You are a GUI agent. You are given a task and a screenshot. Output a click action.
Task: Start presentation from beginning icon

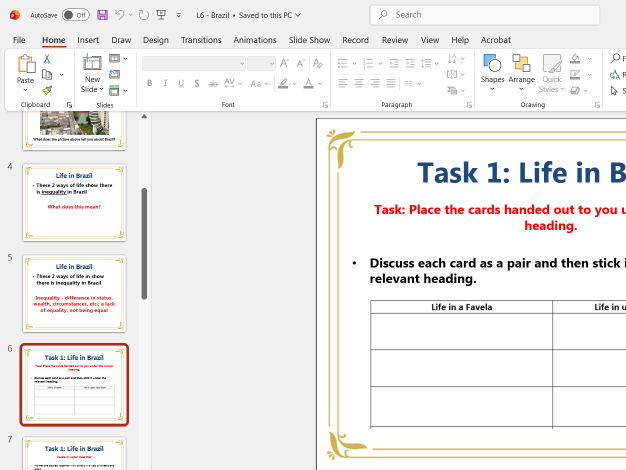pyautogui.click(x=161, y=15)
